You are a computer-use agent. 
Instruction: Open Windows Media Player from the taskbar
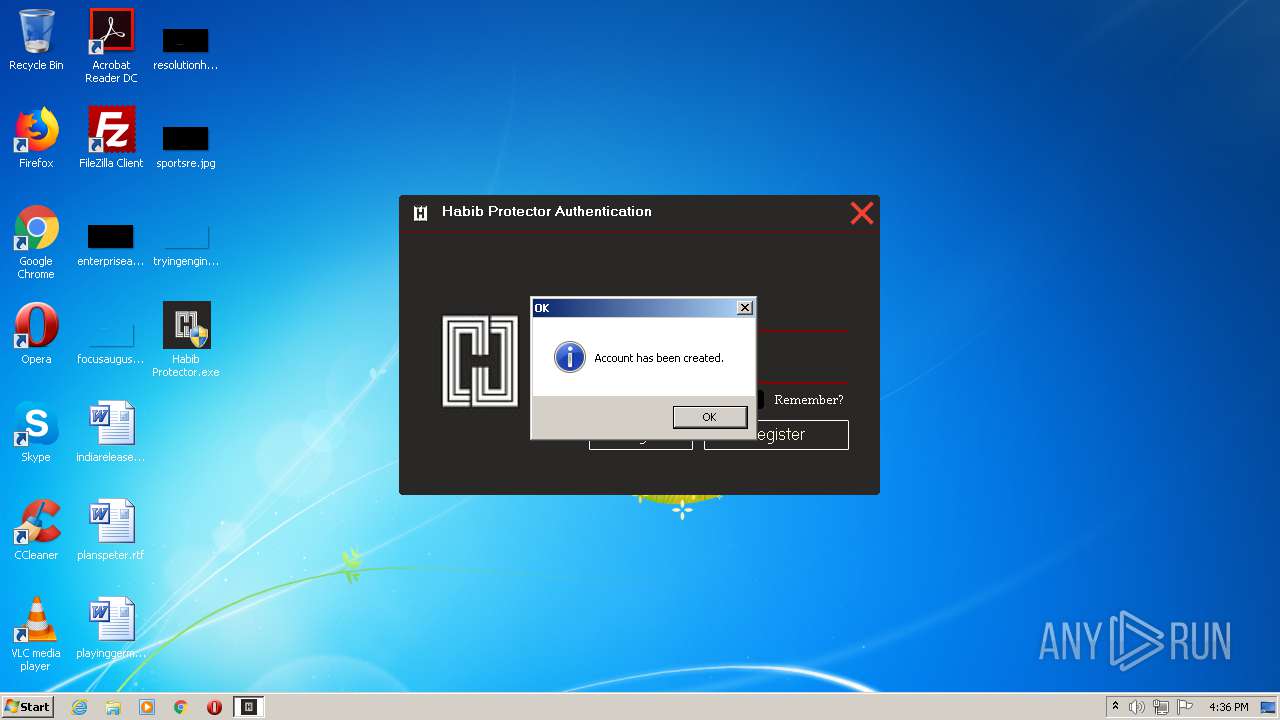[147, 707]
